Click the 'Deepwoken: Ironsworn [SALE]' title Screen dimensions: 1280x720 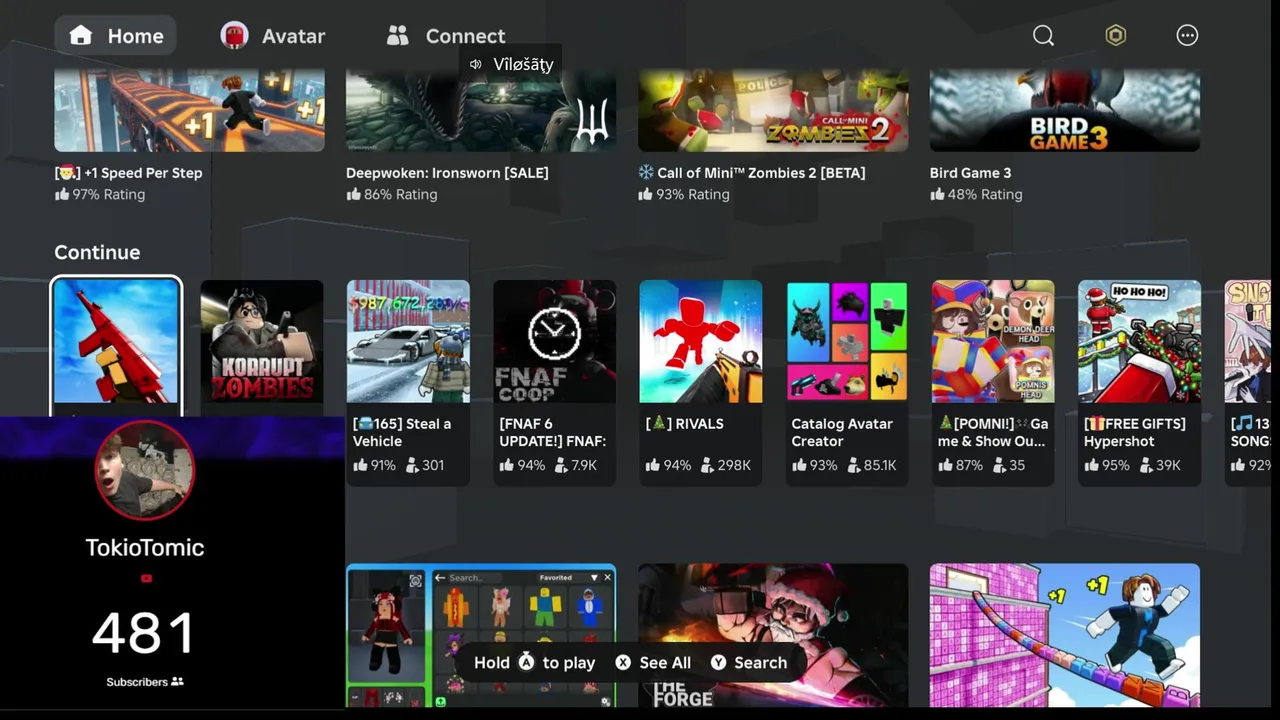(x=447, y=173)
